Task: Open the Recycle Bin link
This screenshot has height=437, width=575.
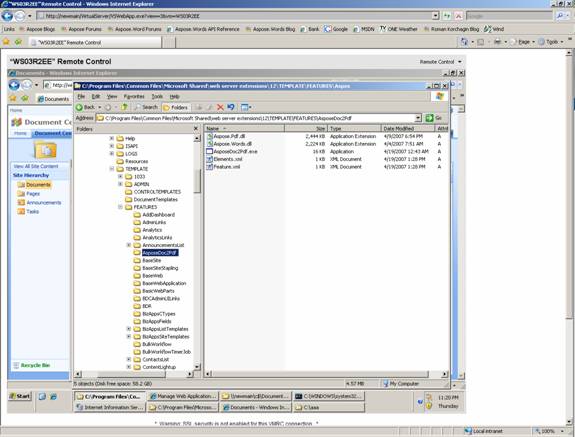Action: coord(35,365)
